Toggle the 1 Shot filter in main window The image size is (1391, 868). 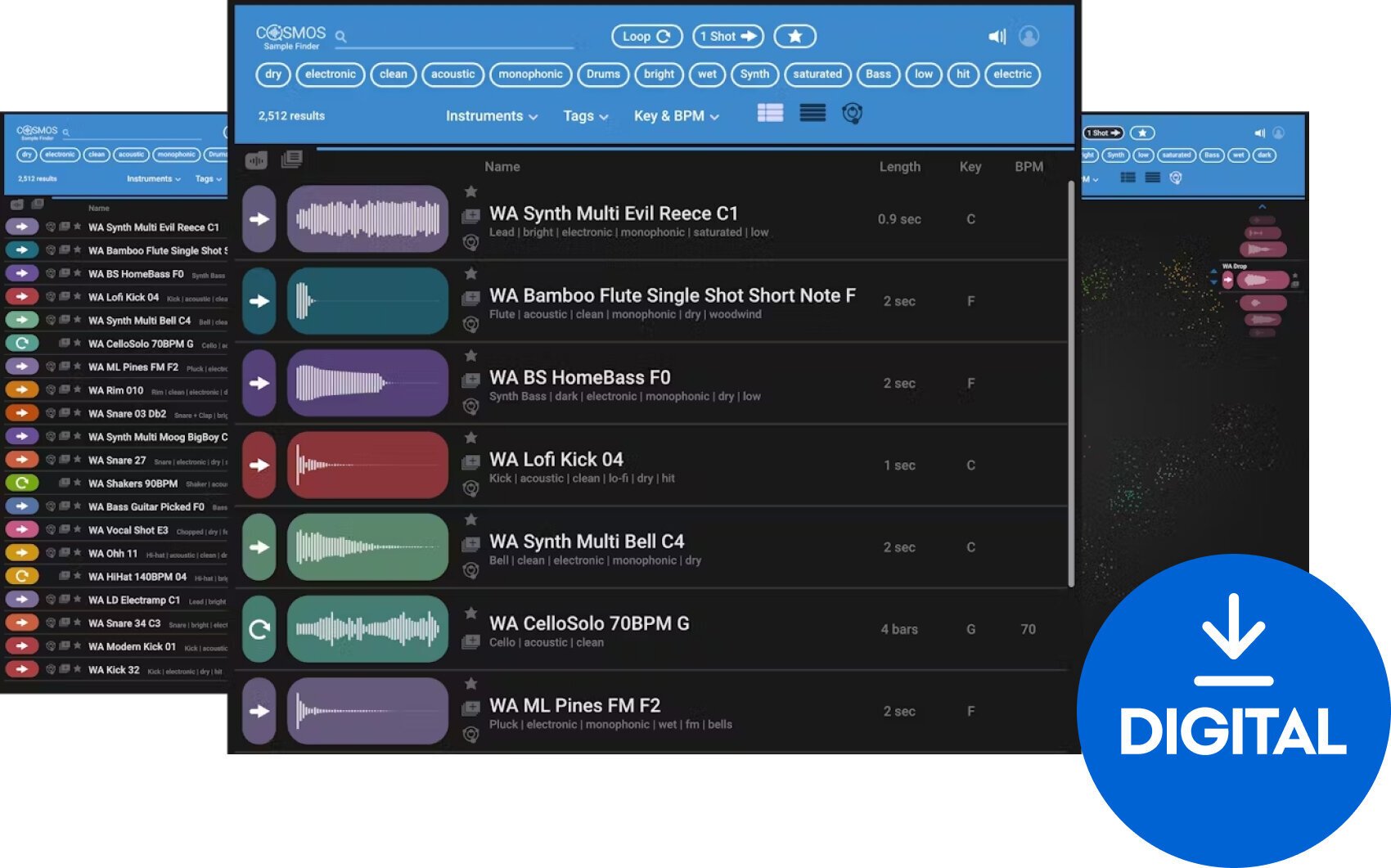pos(728,36)
